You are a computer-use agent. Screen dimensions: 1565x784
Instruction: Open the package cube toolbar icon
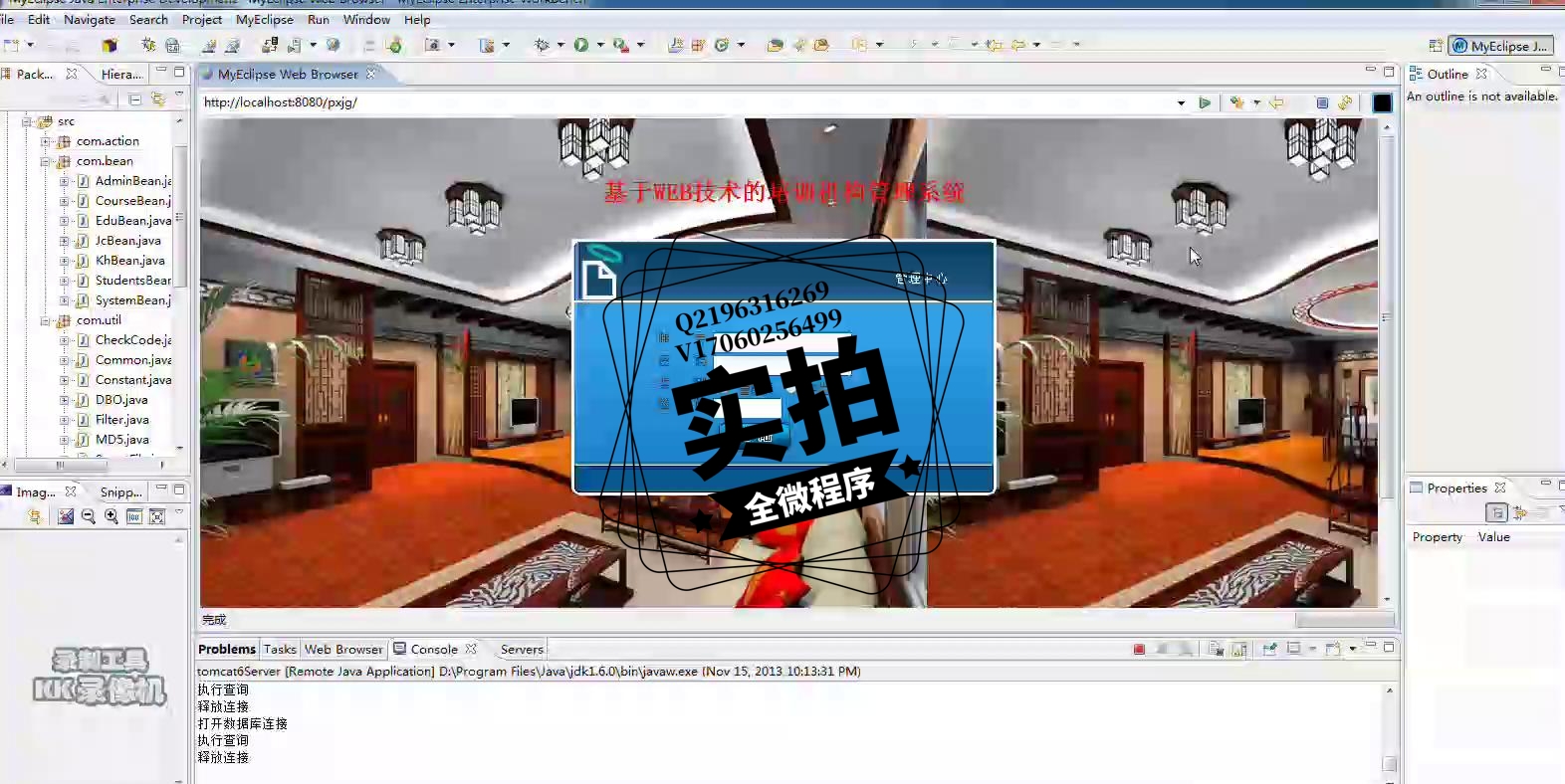tap(110, 45)
